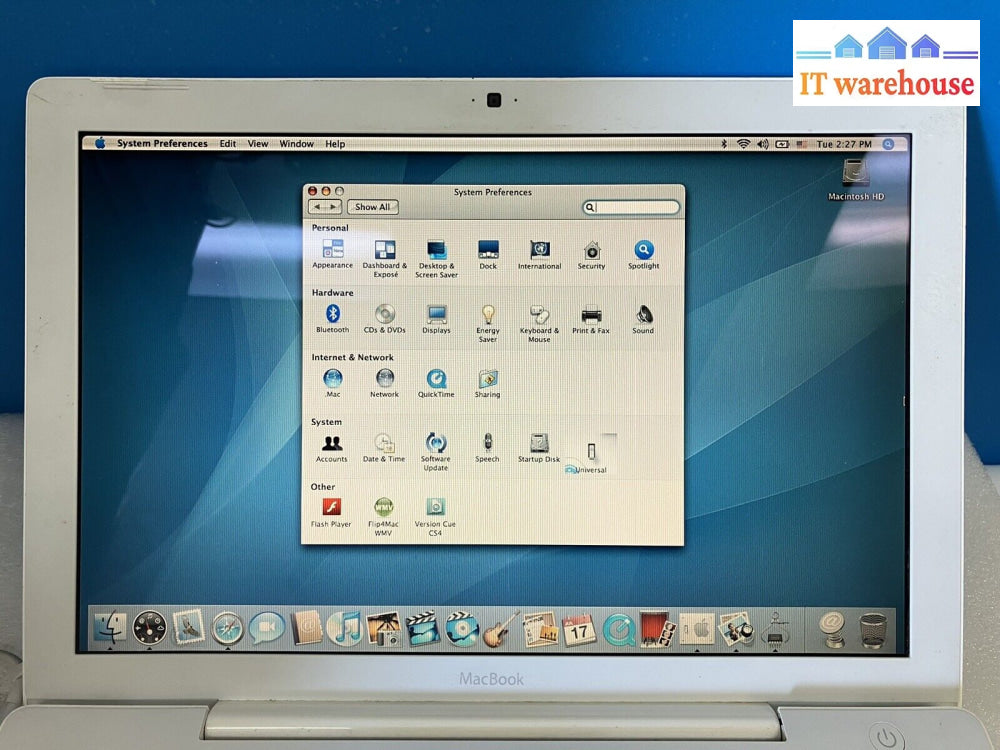Viewport: 1000px width, 750px height.
Task: Click the Show All button
Action: click(372, 207)
